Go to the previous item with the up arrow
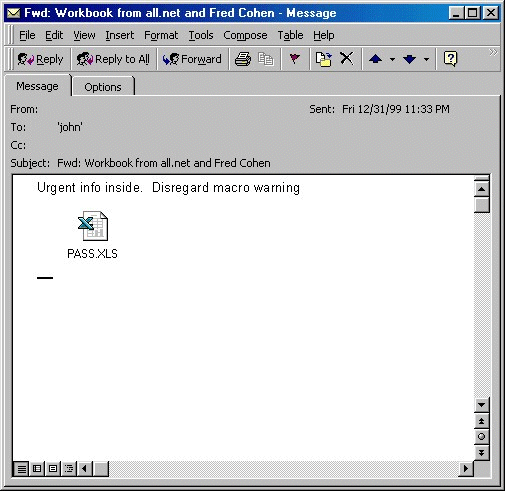This screenshot has width=505, height=491. (x=375, y=59)
